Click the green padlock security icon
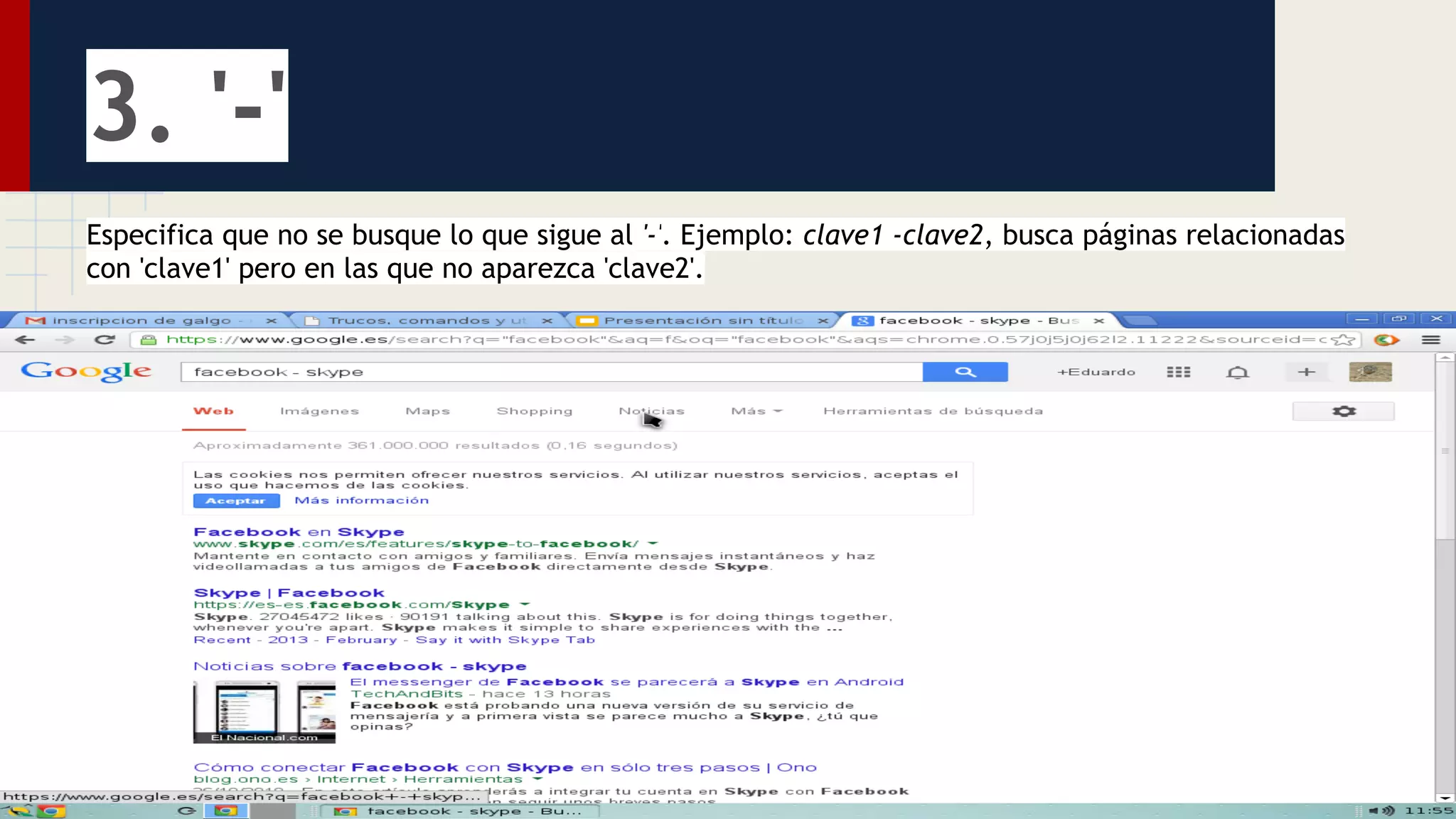Image resolution: width=1456 pixels, height=819 pixels. pyautogui.click(x=149, y=340)
